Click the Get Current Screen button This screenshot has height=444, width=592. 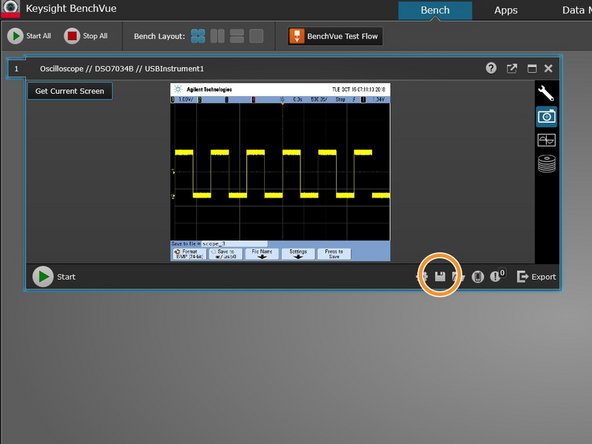70,91
